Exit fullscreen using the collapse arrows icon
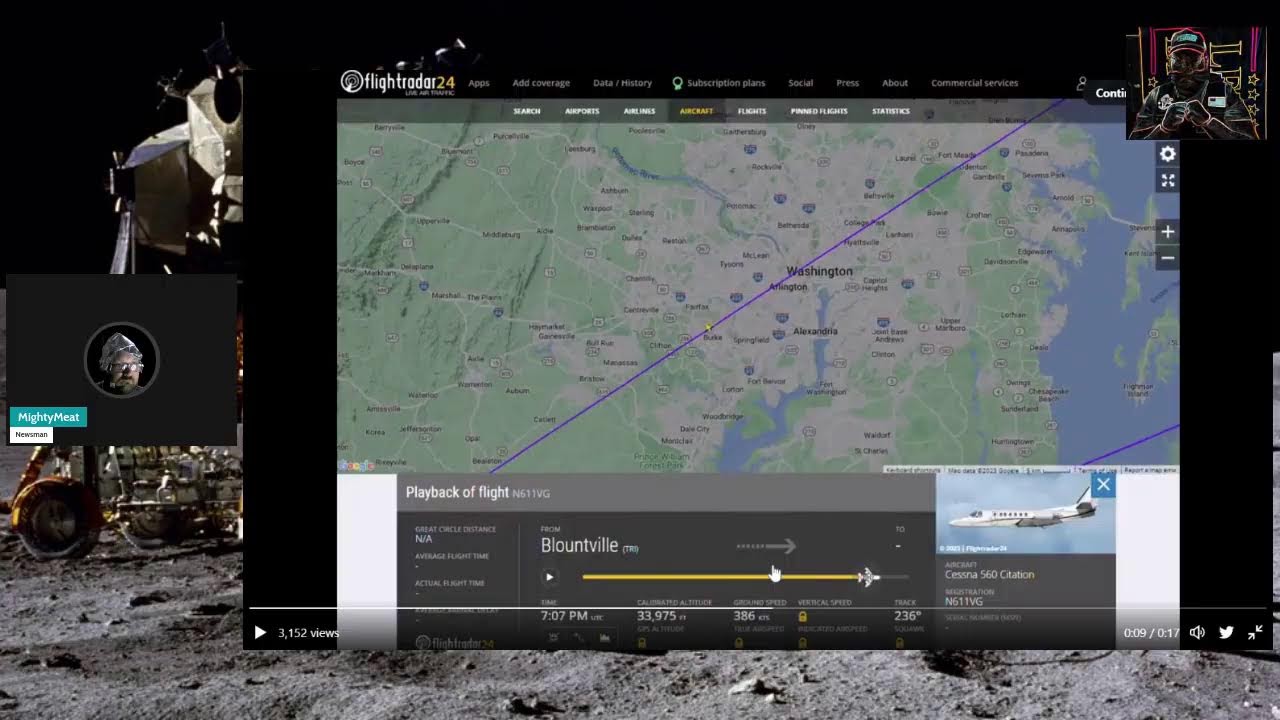Viewport: 1280px width, 720px height. [x=1255, y=632]
